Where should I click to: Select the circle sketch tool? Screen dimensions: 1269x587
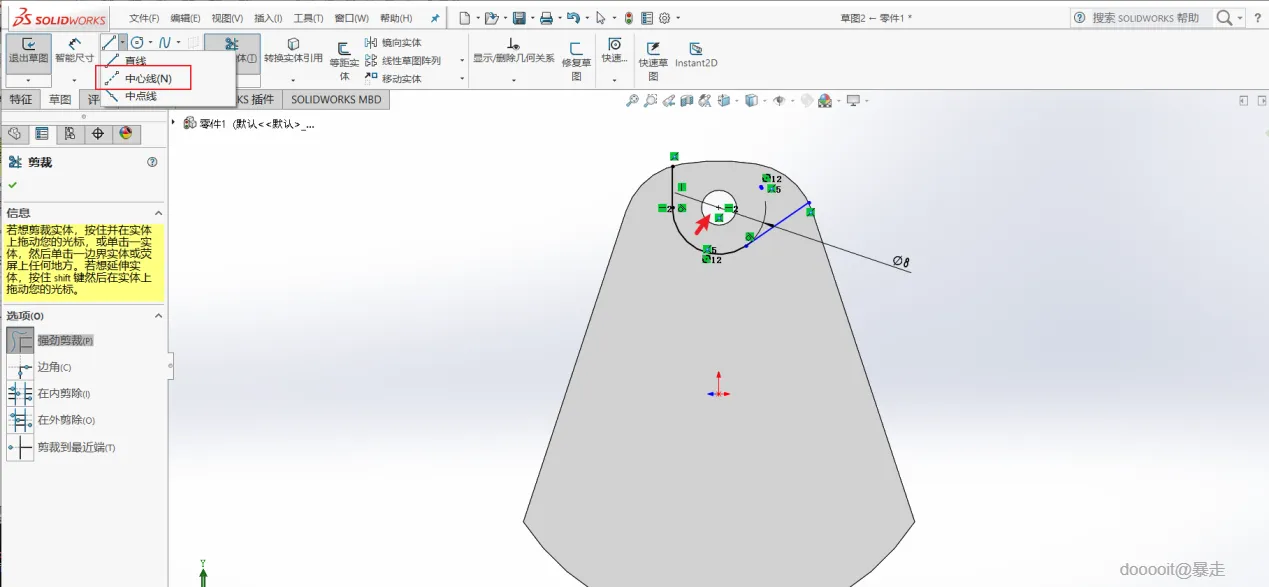138,43
